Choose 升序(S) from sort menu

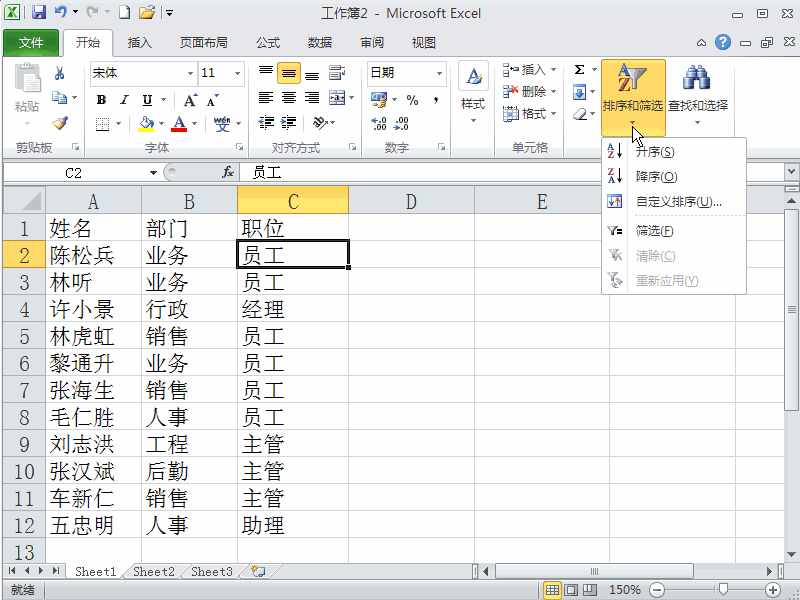click(673, 152)
